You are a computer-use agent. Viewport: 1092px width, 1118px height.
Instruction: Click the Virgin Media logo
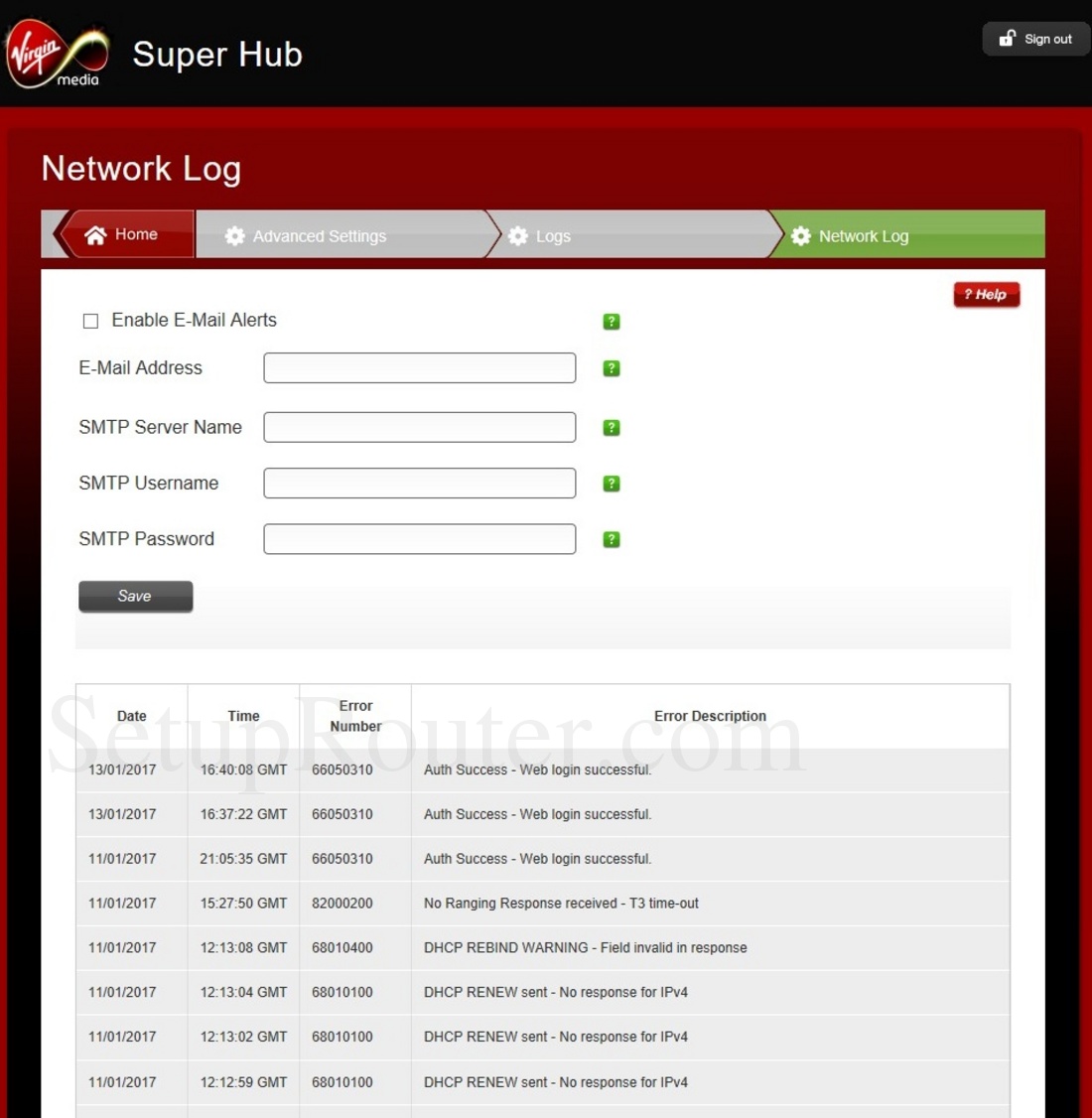(x=57, y=54)
